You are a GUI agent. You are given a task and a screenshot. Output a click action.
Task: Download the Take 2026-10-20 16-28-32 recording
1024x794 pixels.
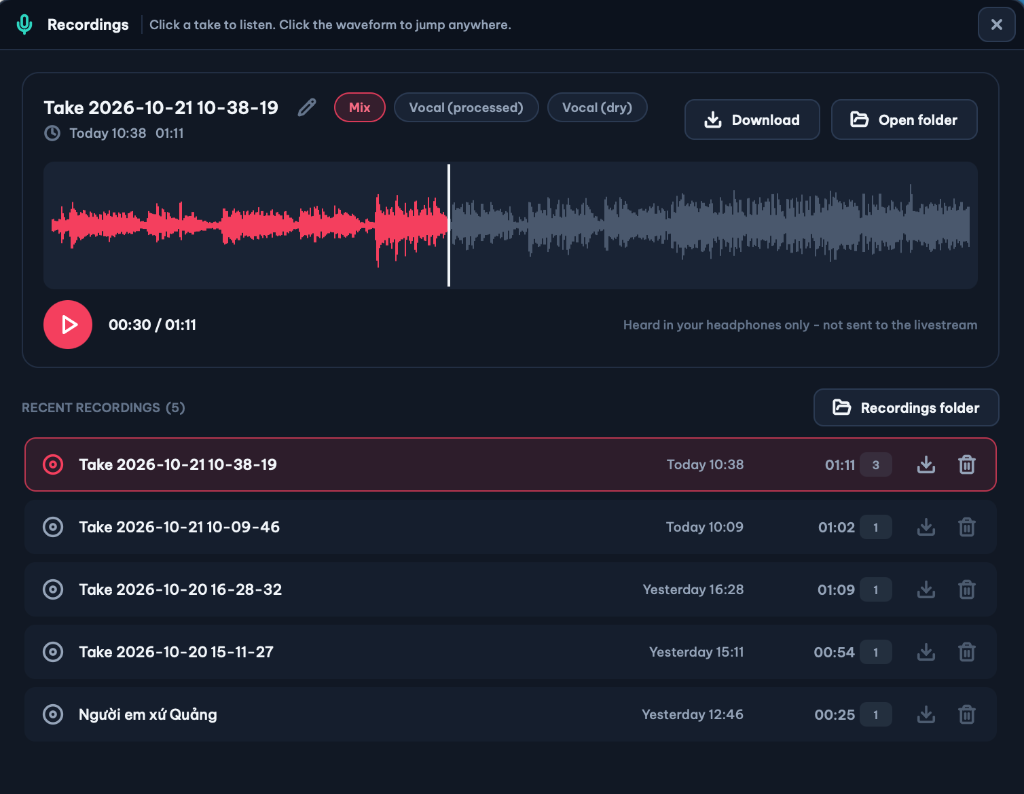click(x=926, y=590)
